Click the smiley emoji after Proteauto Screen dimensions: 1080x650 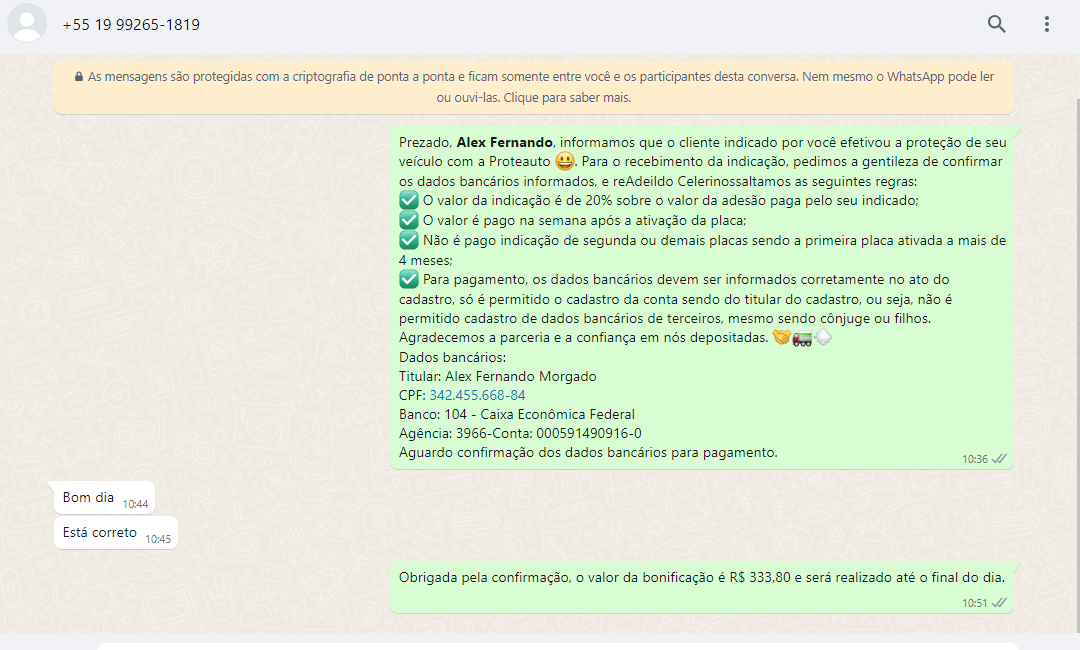[565, 161]
